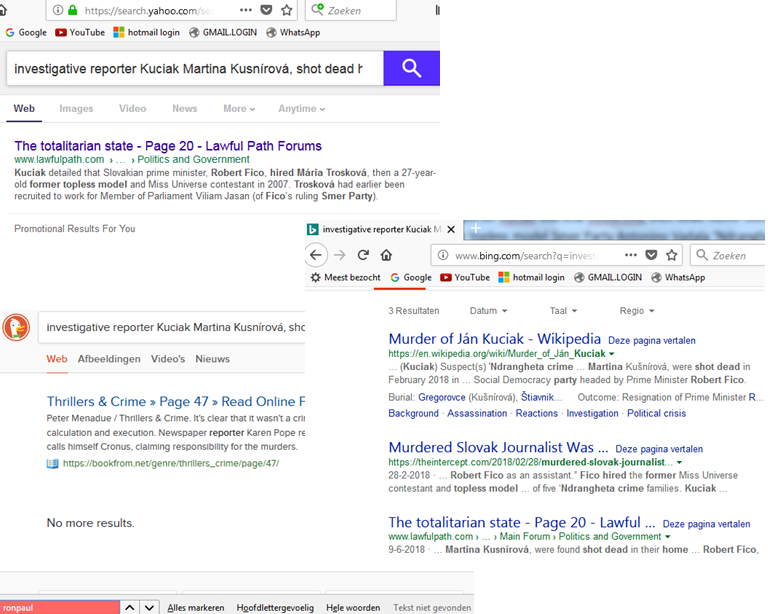Open Gregorovce link in Wikipedia burial line
The height and width of the screenshot is (614, 768).
442,397
